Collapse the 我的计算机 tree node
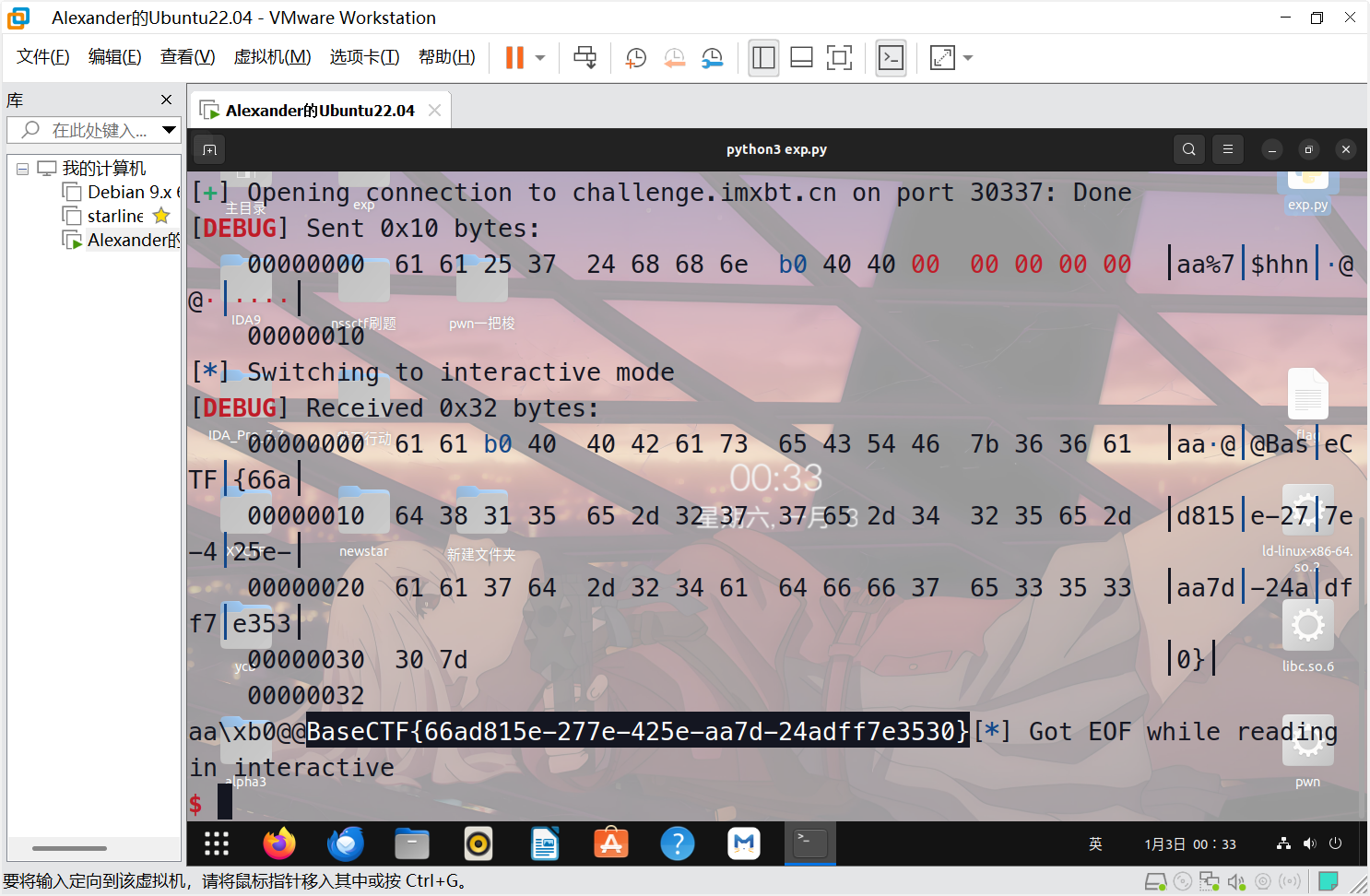Viewport: 1370px width, 896px height. click(22, 168)
